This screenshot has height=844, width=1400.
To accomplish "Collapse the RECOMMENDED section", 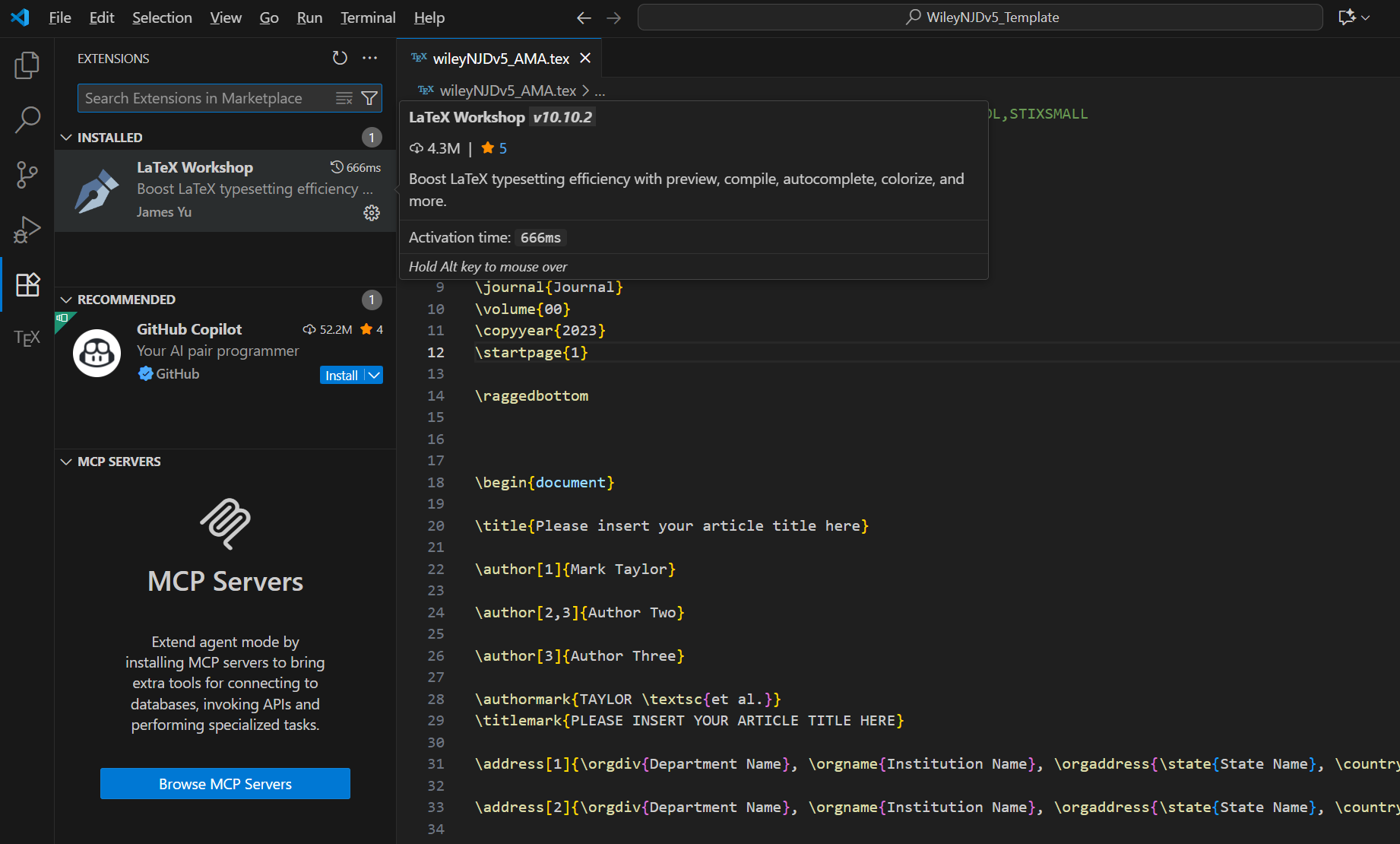I will click(x=66, y=300).
